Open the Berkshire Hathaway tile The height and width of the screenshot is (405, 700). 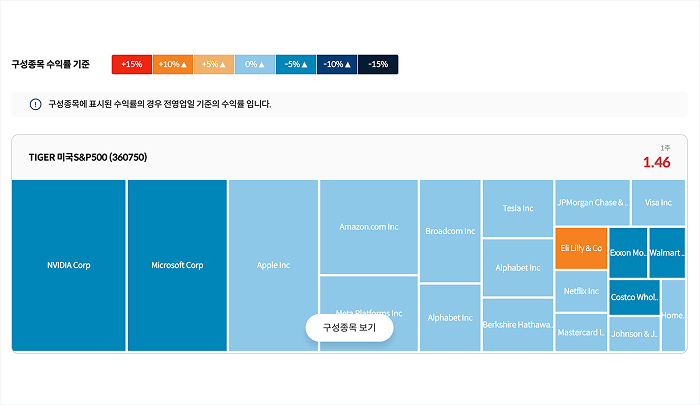518,325
